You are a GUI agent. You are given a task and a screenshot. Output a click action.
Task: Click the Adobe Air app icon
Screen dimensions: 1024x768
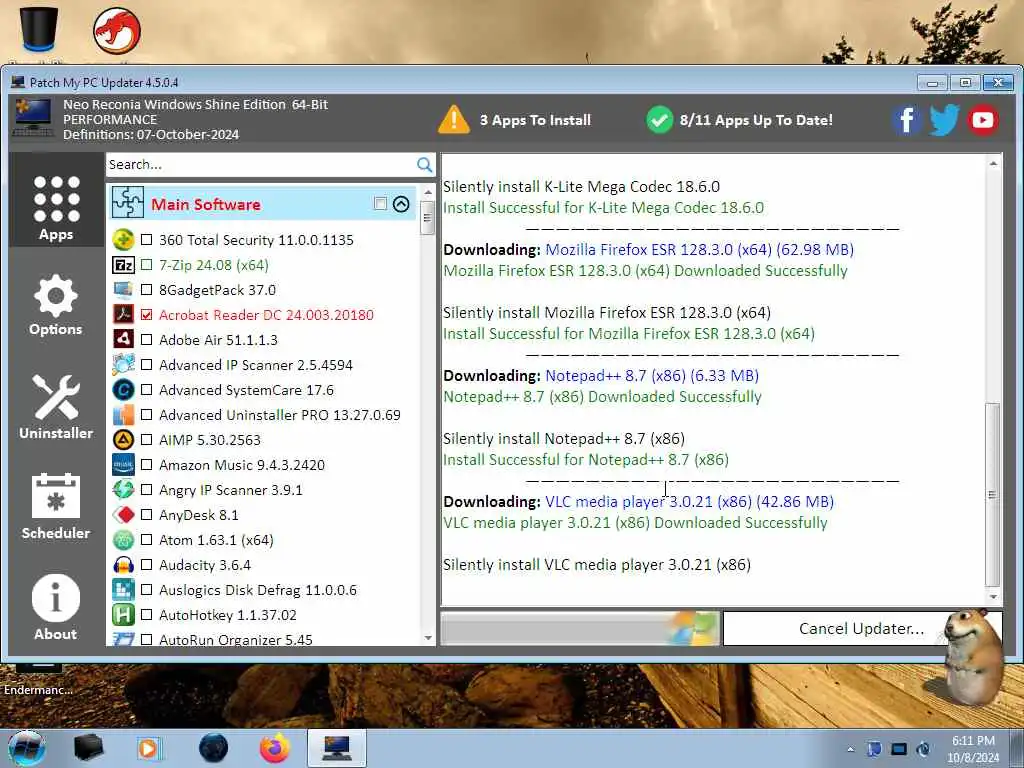point(123,340)
